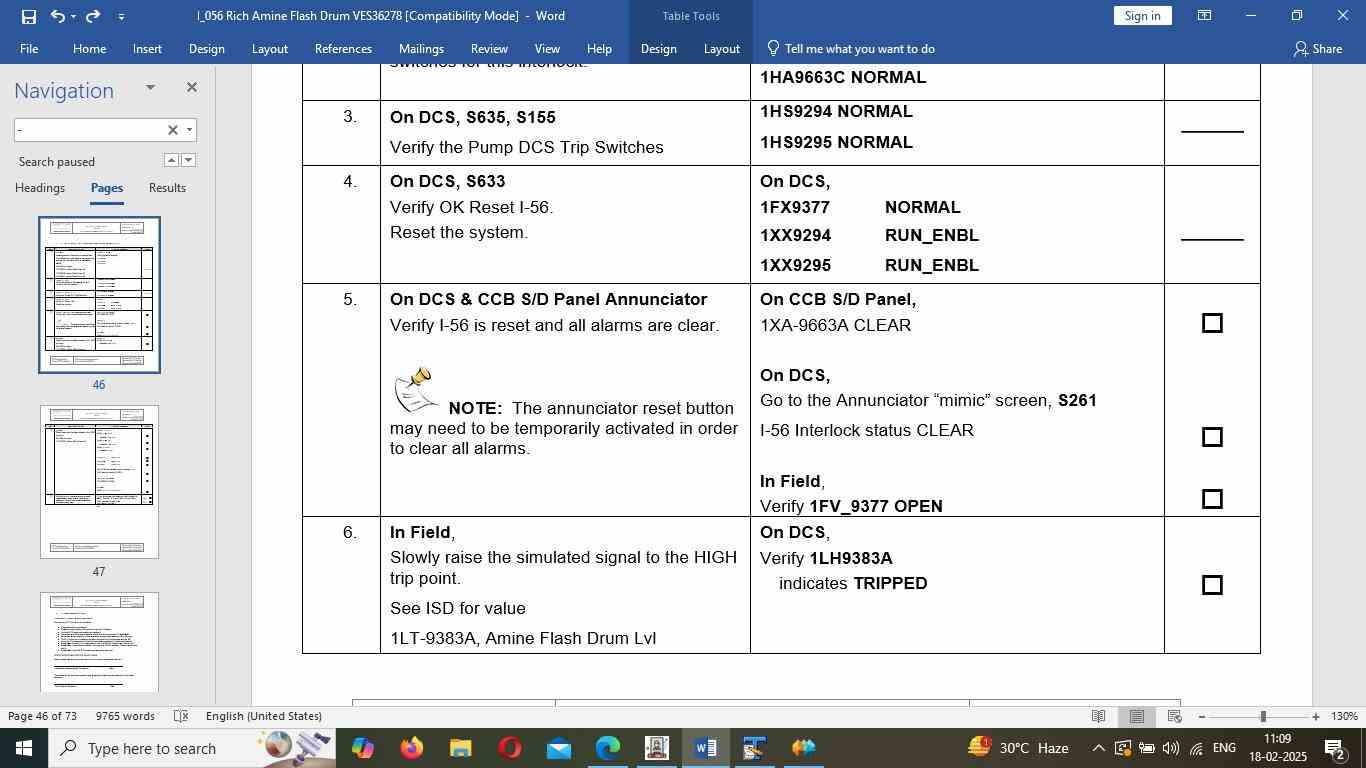This screenshot has width=1366, height=768.
Task: Undo the last action
Action: click(57, 16)
